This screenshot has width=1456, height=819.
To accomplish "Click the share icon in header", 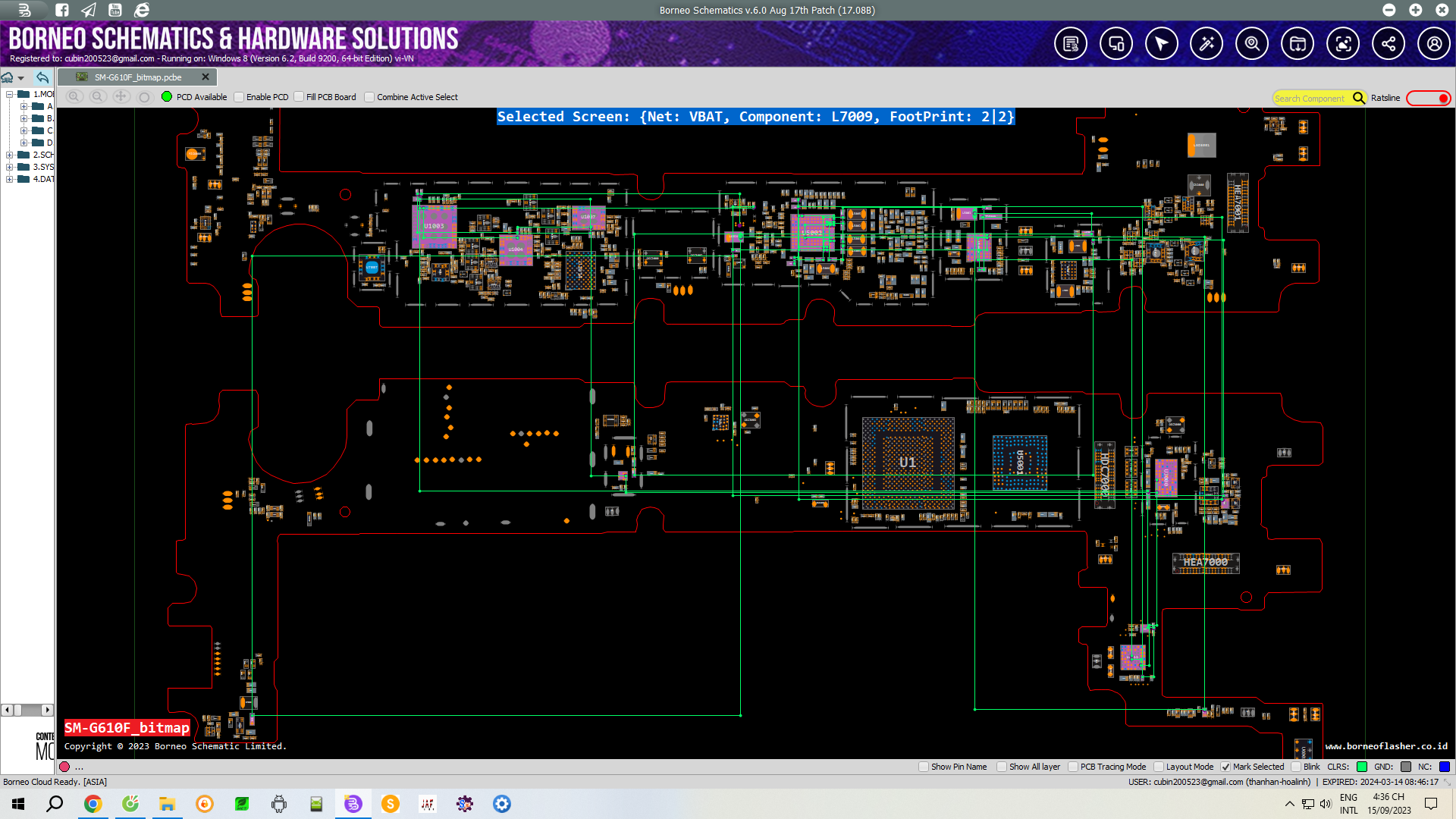I will tap(1389, 44).
